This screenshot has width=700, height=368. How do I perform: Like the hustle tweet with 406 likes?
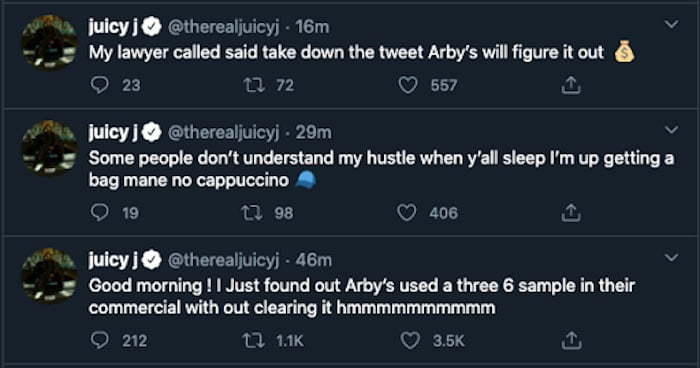[407, 213]
